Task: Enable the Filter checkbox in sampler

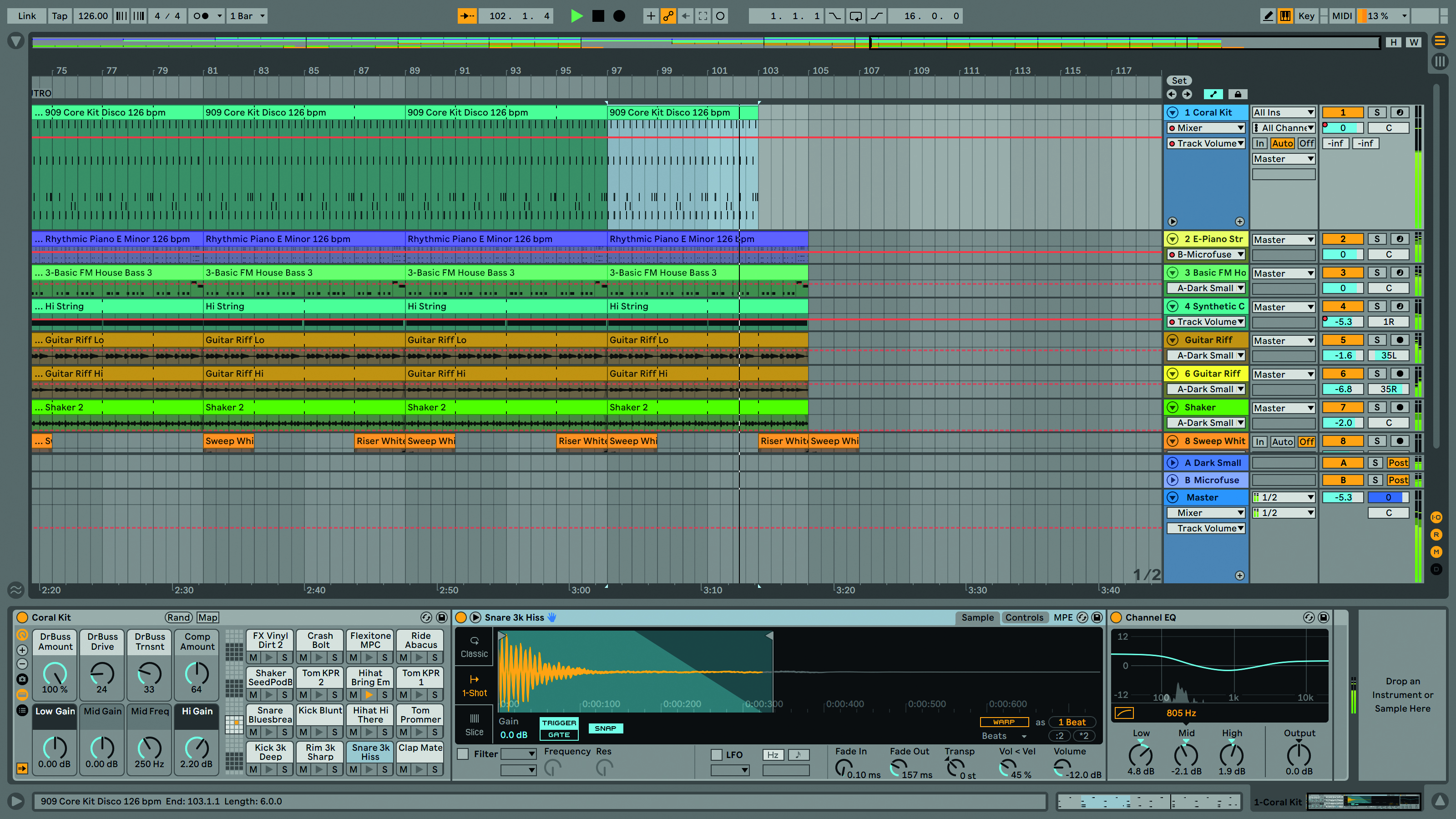Action: pyautogui.click(x=463, y=754)
